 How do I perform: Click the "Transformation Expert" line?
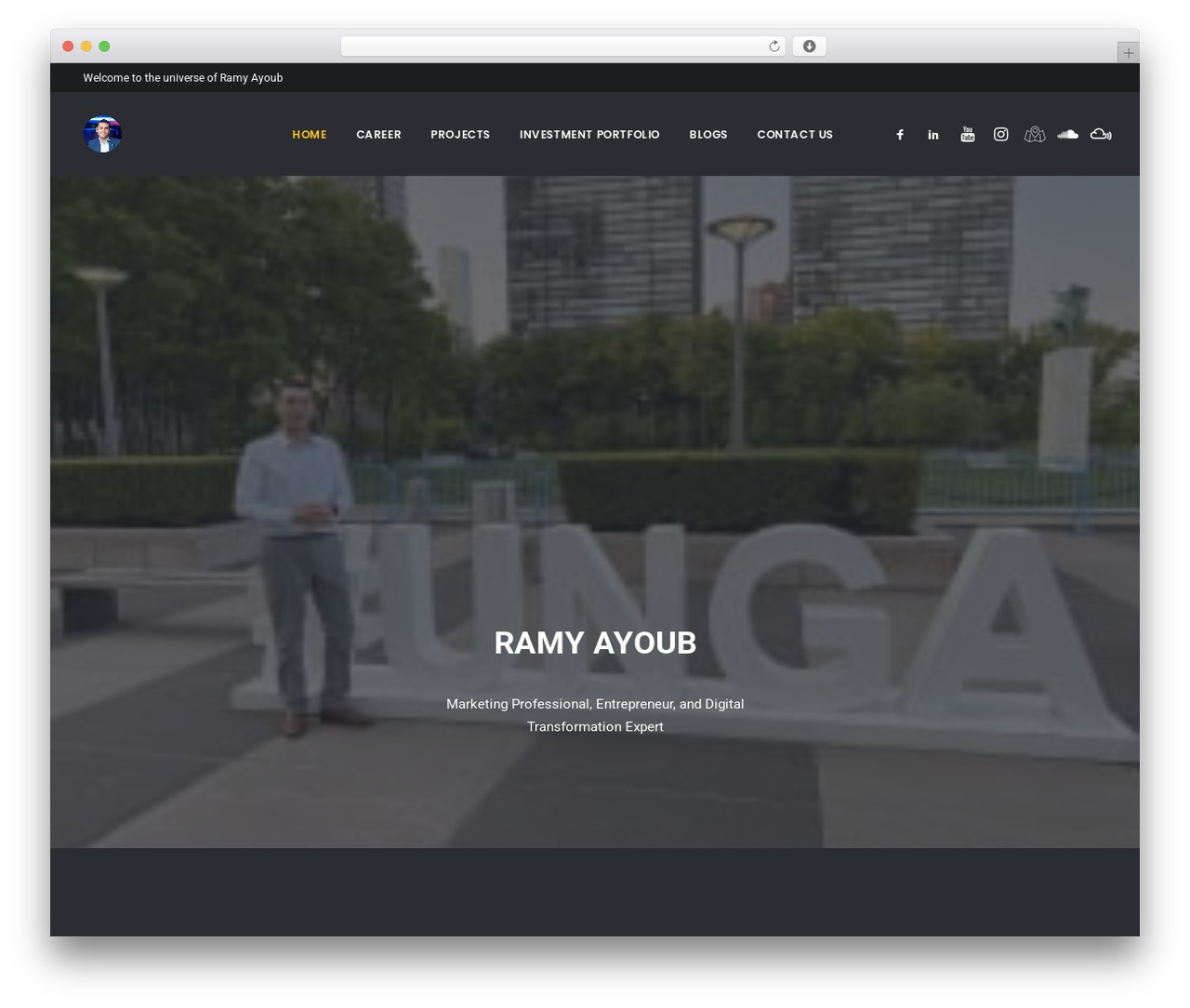(595, 726)
